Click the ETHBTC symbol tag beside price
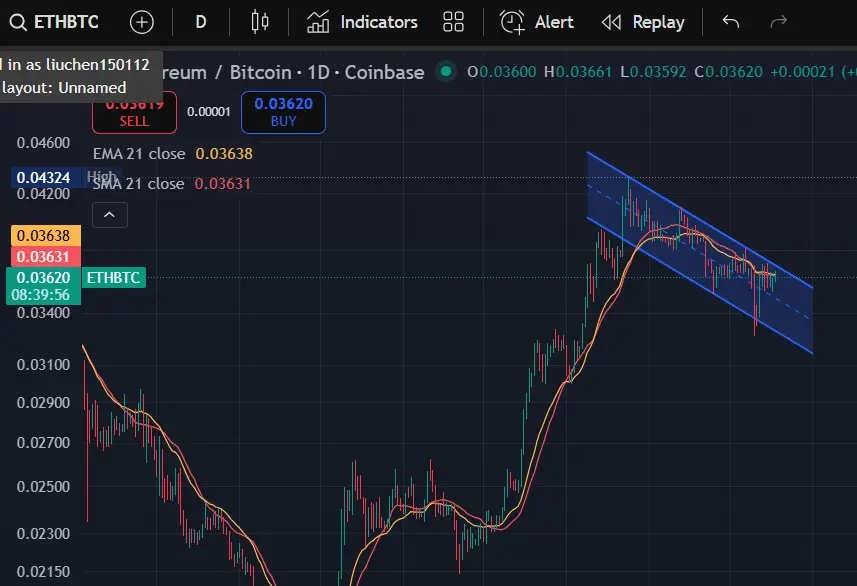This screenshot has width=857, height=586. click(114, 277)
